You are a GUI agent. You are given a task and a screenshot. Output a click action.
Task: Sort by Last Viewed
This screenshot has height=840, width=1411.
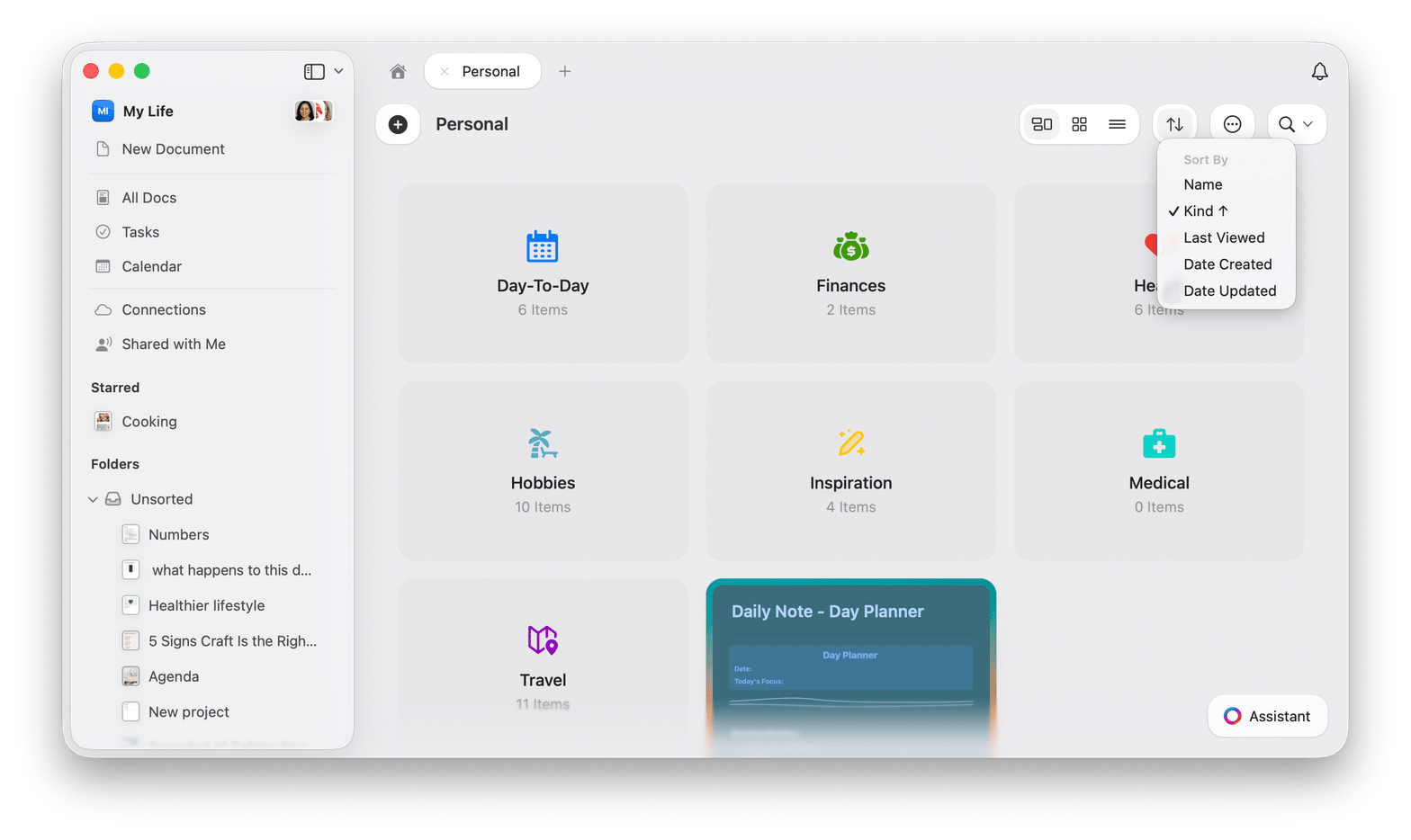(x=1224, y=237)
